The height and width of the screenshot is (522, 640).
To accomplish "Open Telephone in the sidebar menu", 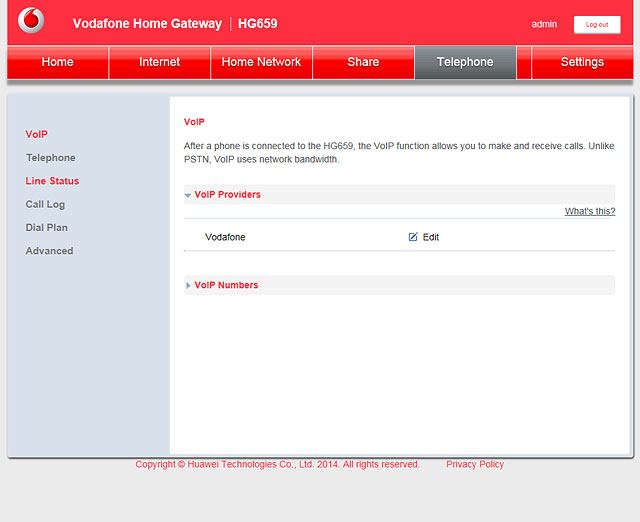I will tap(51, 158).
